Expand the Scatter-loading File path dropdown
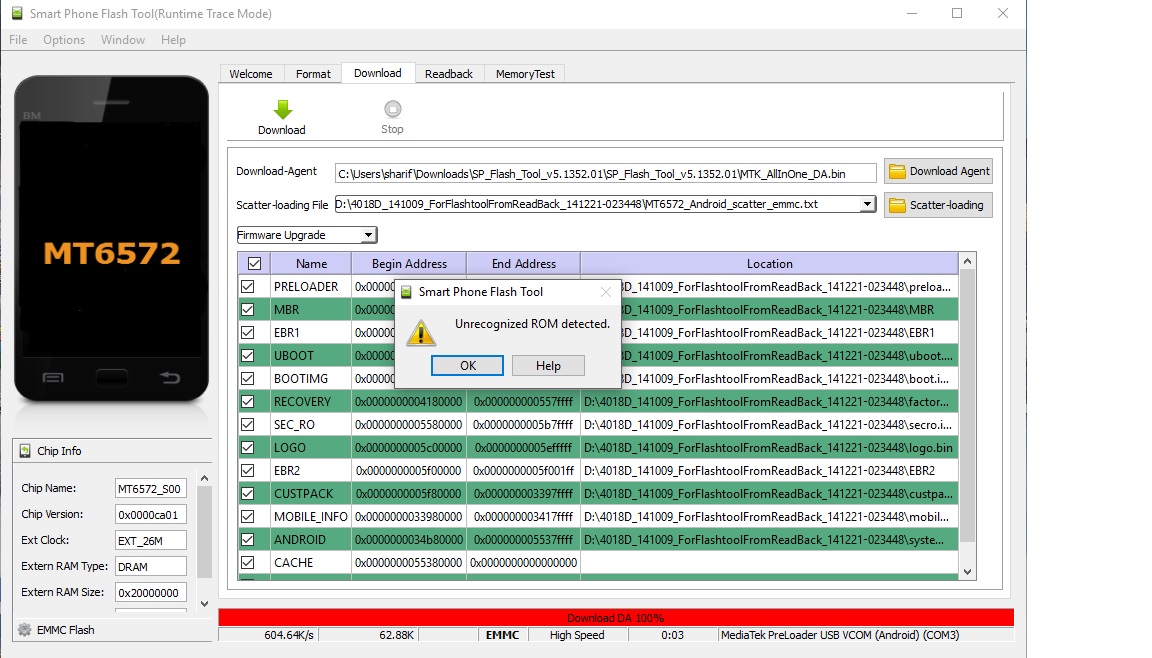 click(867, 205)
